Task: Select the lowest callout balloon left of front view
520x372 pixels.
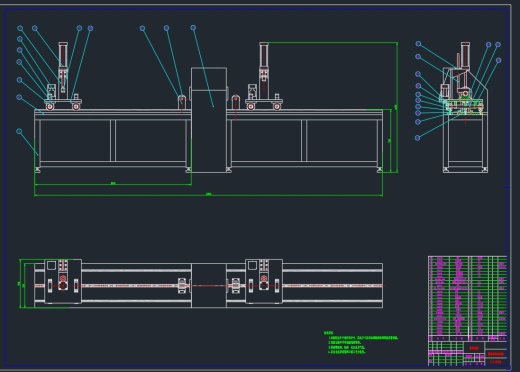Action: point(19,131)
